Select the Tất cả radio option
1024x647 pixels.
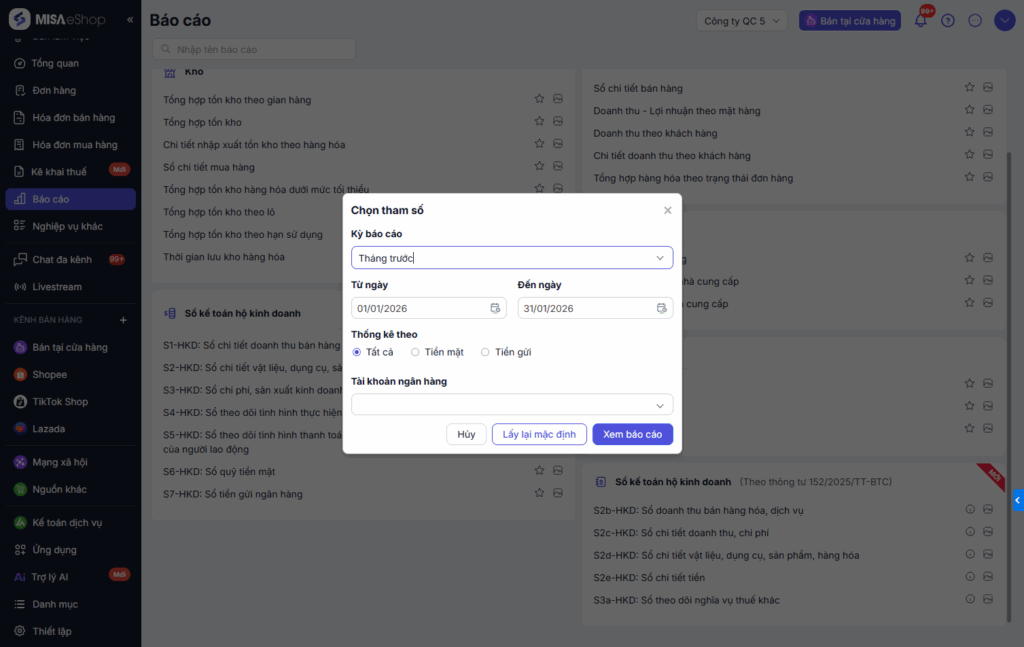357,352
